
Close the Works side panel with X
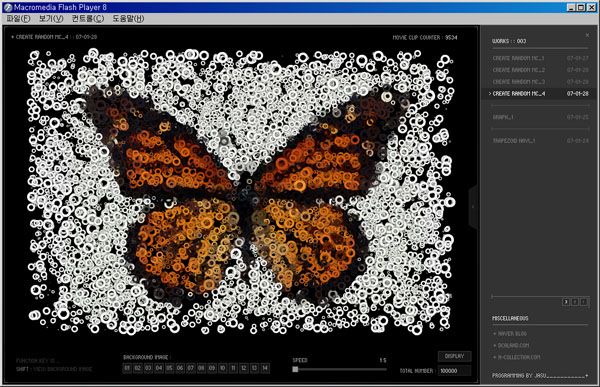(587, 35)
